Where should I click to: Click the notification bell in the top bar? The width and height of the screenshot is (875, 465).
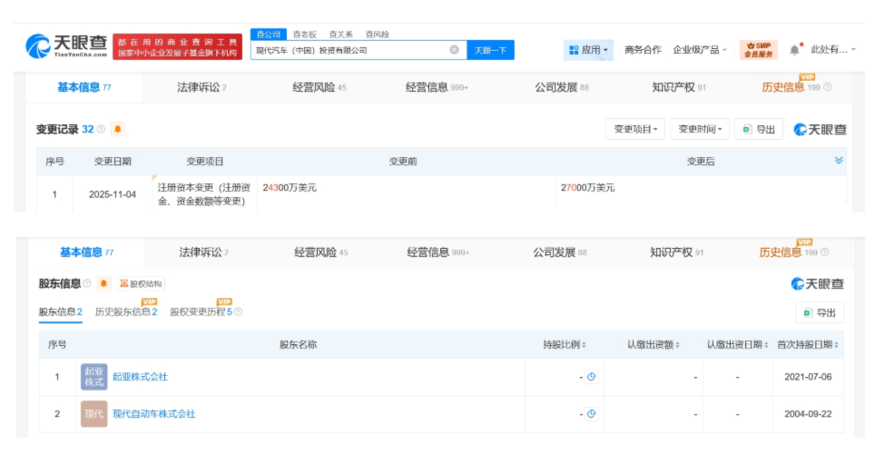point(795,49)
